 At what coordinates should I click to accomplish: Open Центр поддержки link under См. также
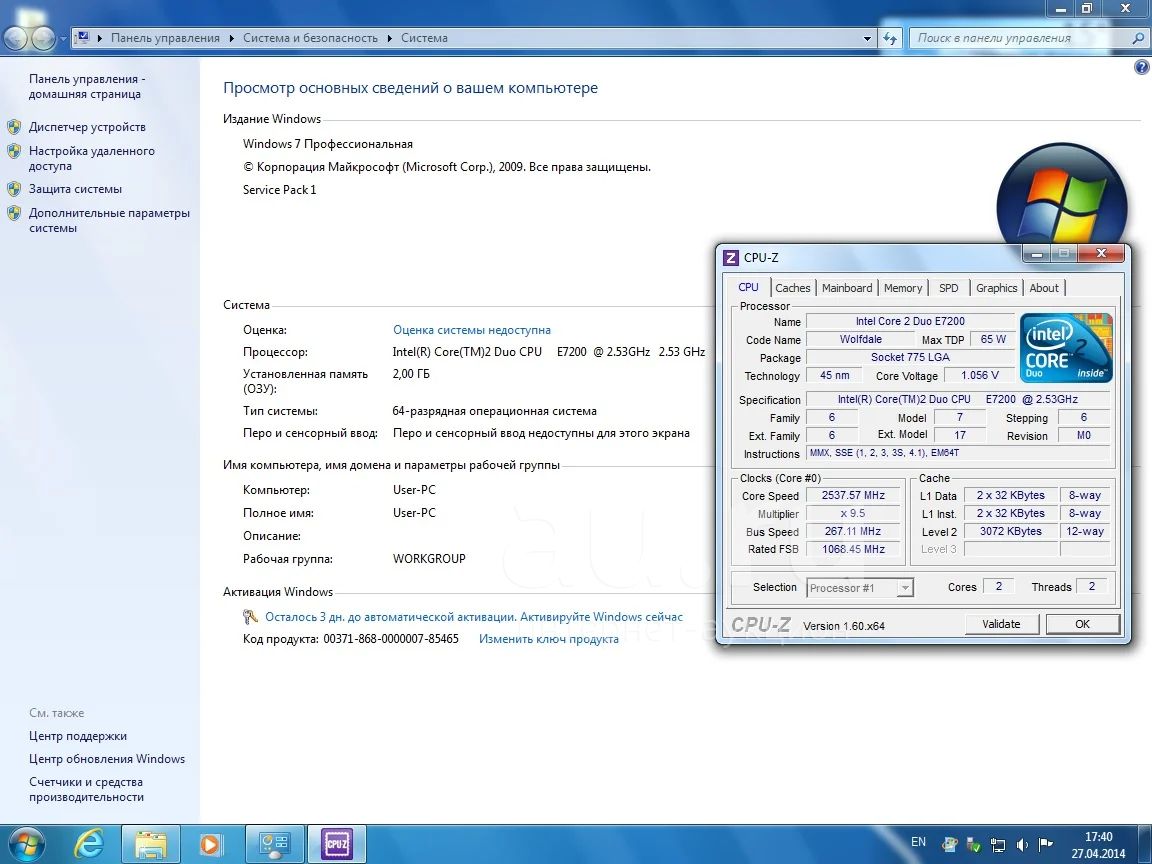pos(78,736)
